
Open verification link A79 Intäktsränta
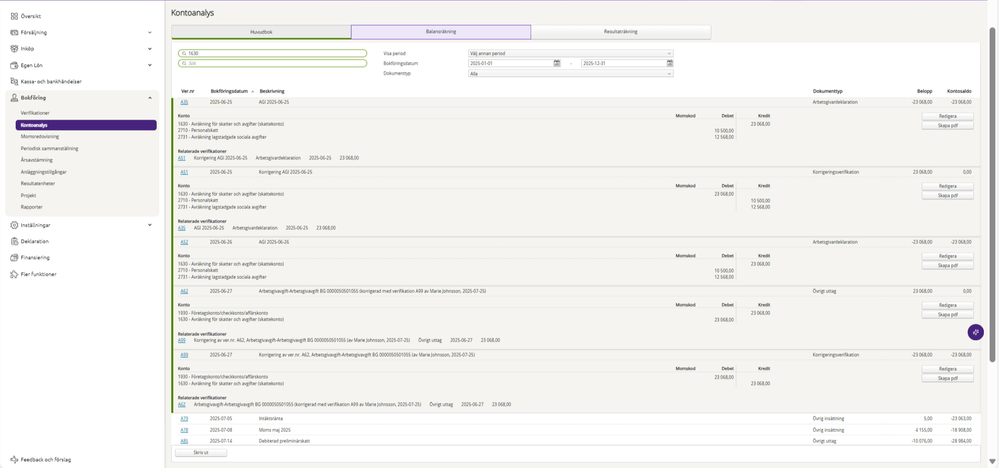(x=184, y=418)
